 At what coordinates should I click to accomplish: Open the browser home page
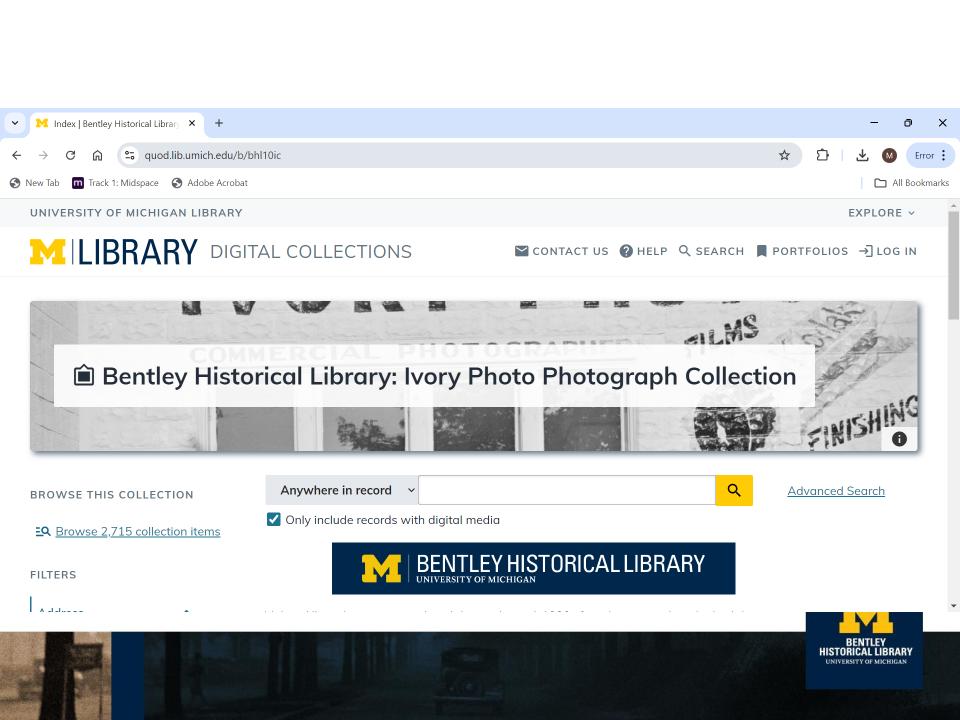[97, 156]
